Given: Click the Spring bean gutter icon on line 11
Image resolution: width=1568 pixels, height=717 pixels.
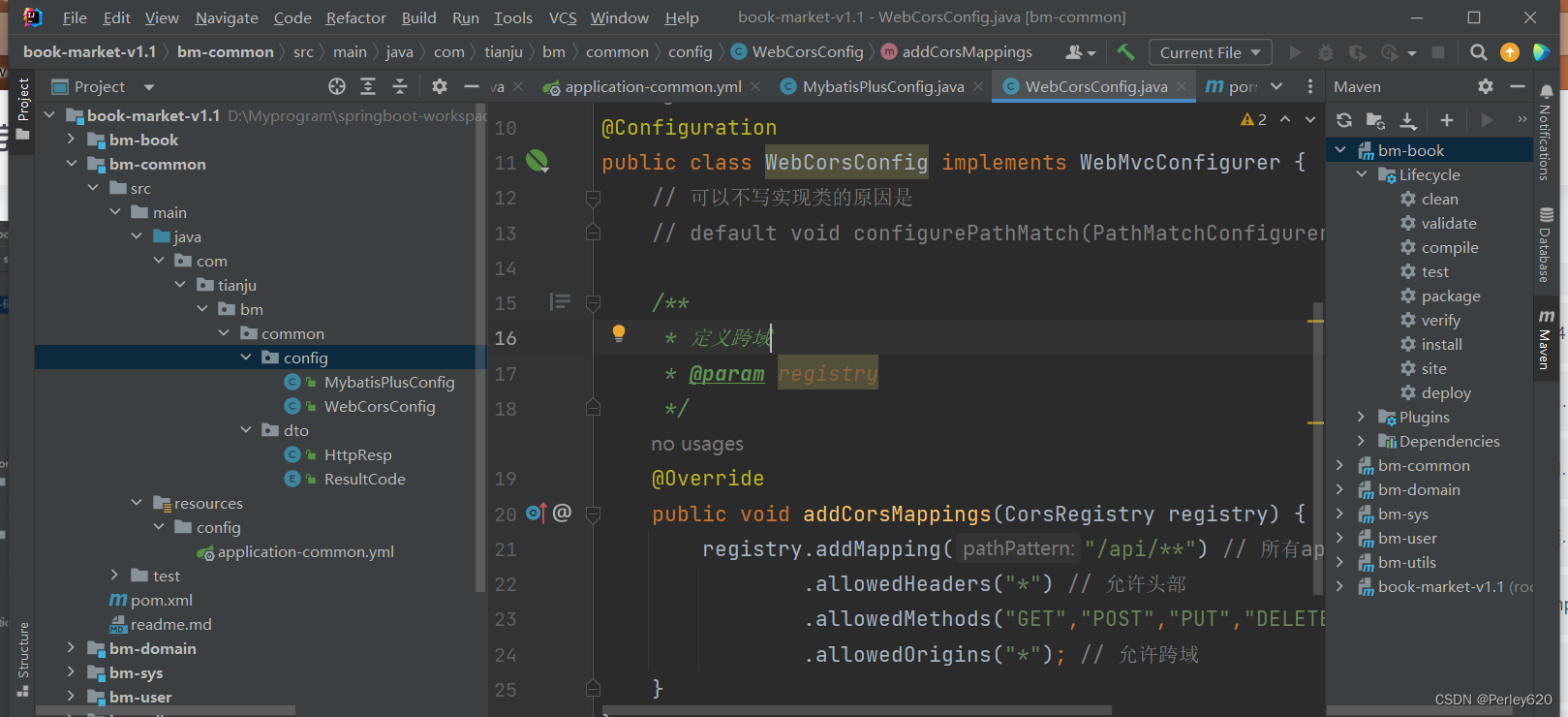Looking at the screenshot, I should coord(538,161).
